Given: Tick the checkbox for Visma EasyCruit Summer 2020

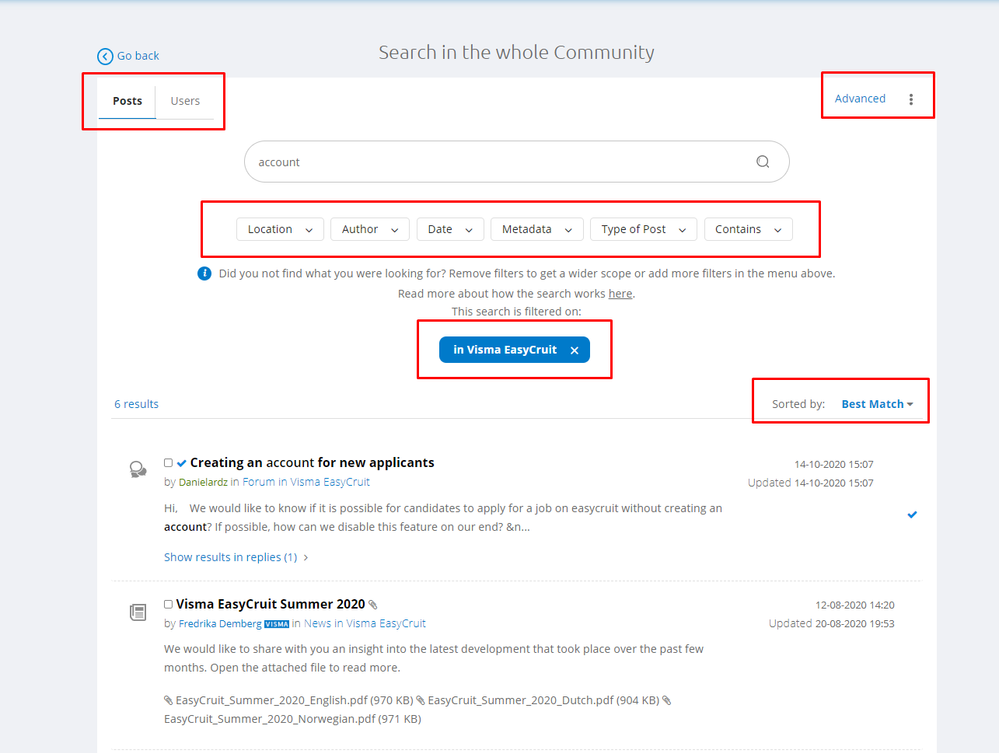Looking at the screenshot, I should tap(168, 604).
